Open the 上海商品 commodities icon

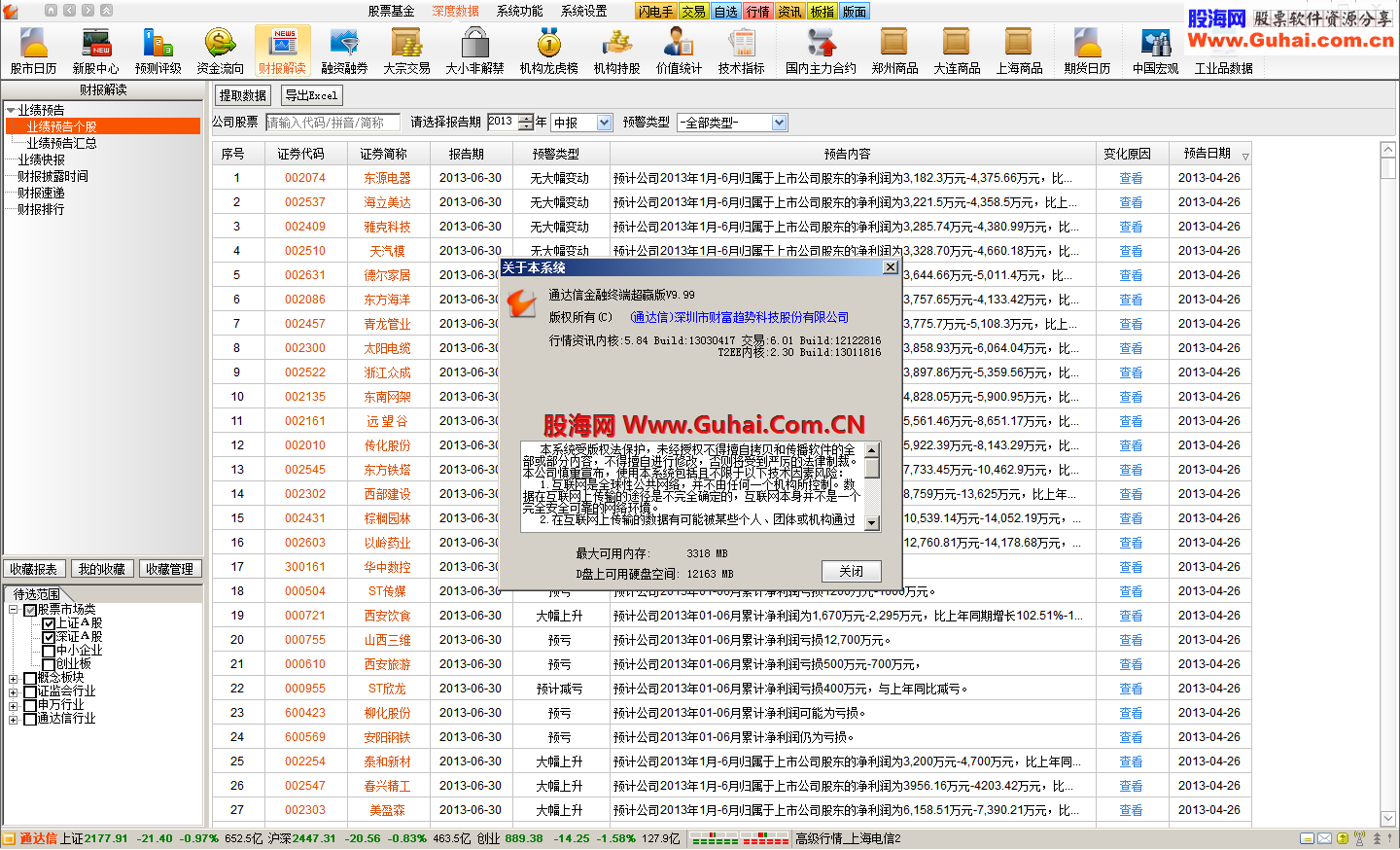point(1019,51)
